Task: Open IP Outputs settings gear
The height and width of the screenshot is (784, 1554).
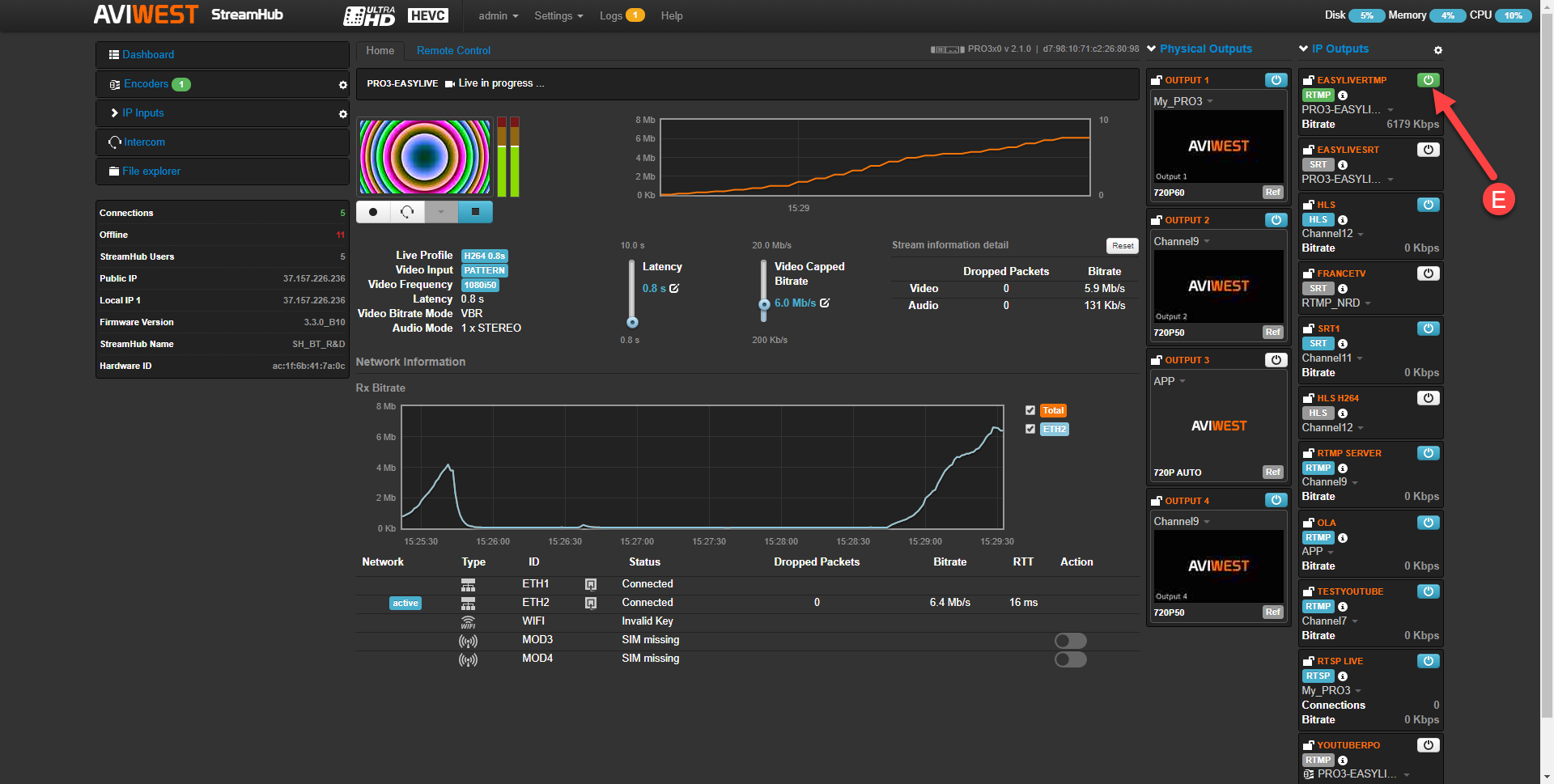Action: tap(1438, 50)
